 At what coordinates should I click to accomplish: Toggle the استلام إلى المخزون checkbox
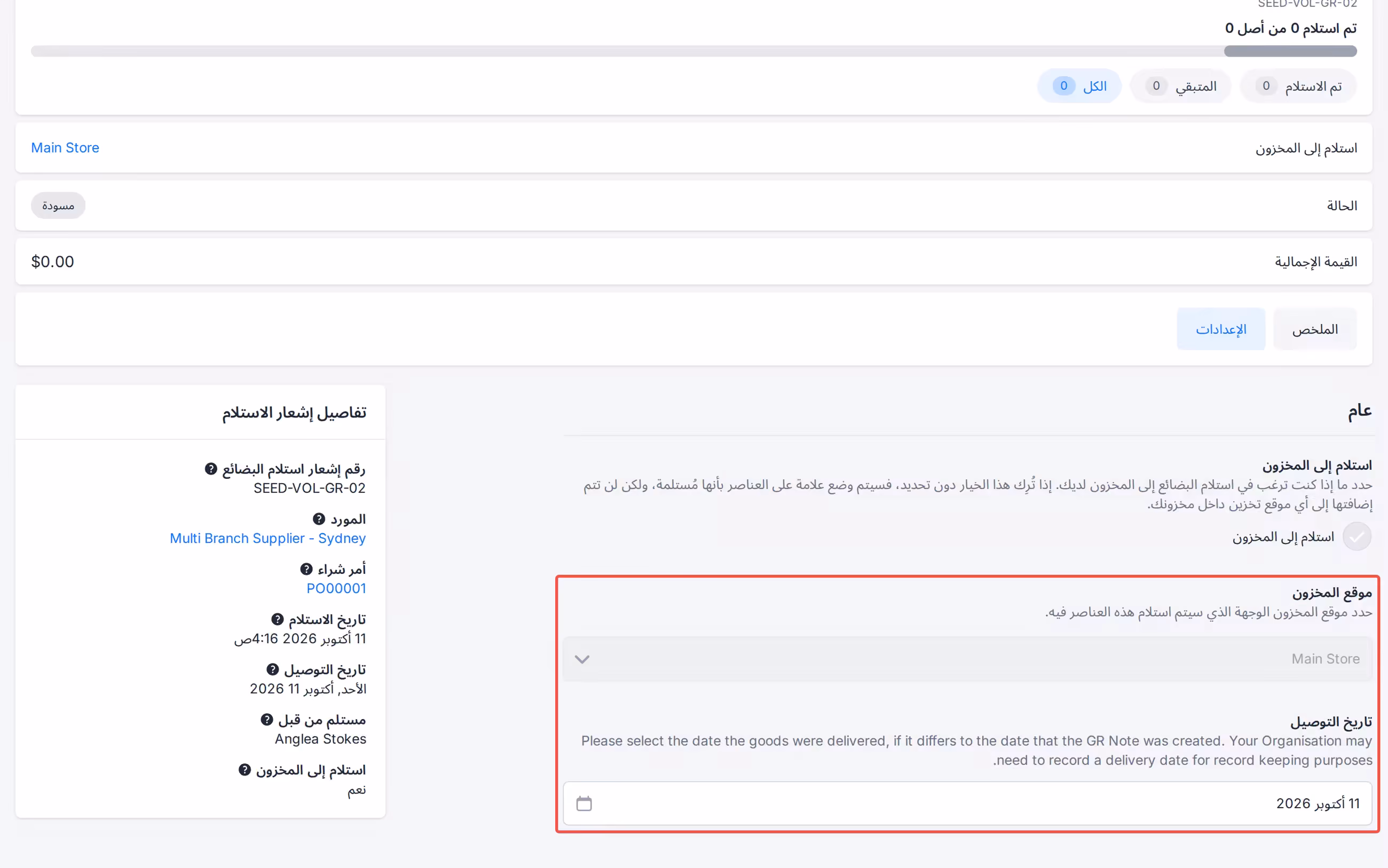(x=1357, y=536)
